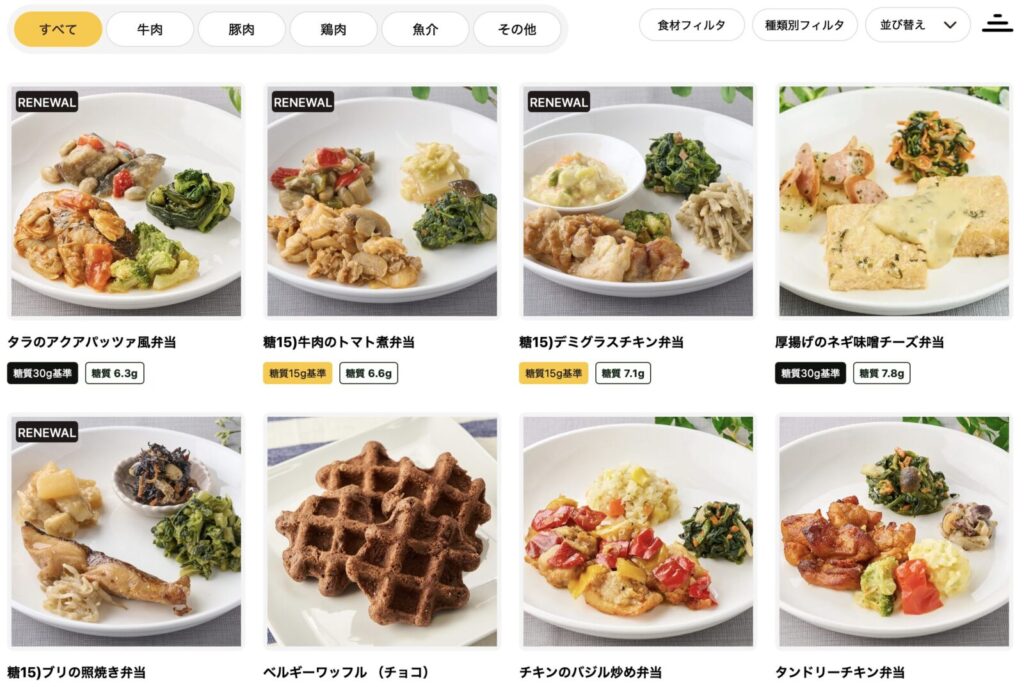Click RENEWAL badge on 牛肉のトマト煮弁当
1024x687 pixels.
(303, 102)
